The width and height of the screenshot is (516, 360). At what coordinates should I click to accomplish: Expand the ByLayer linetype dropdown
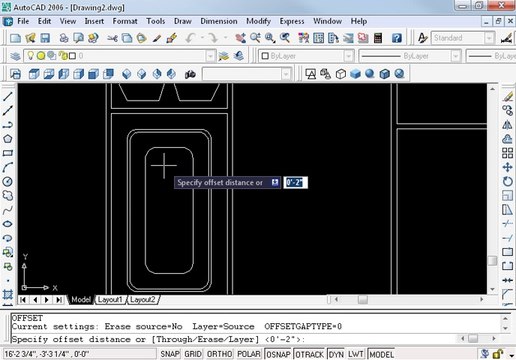pos(456,56)
